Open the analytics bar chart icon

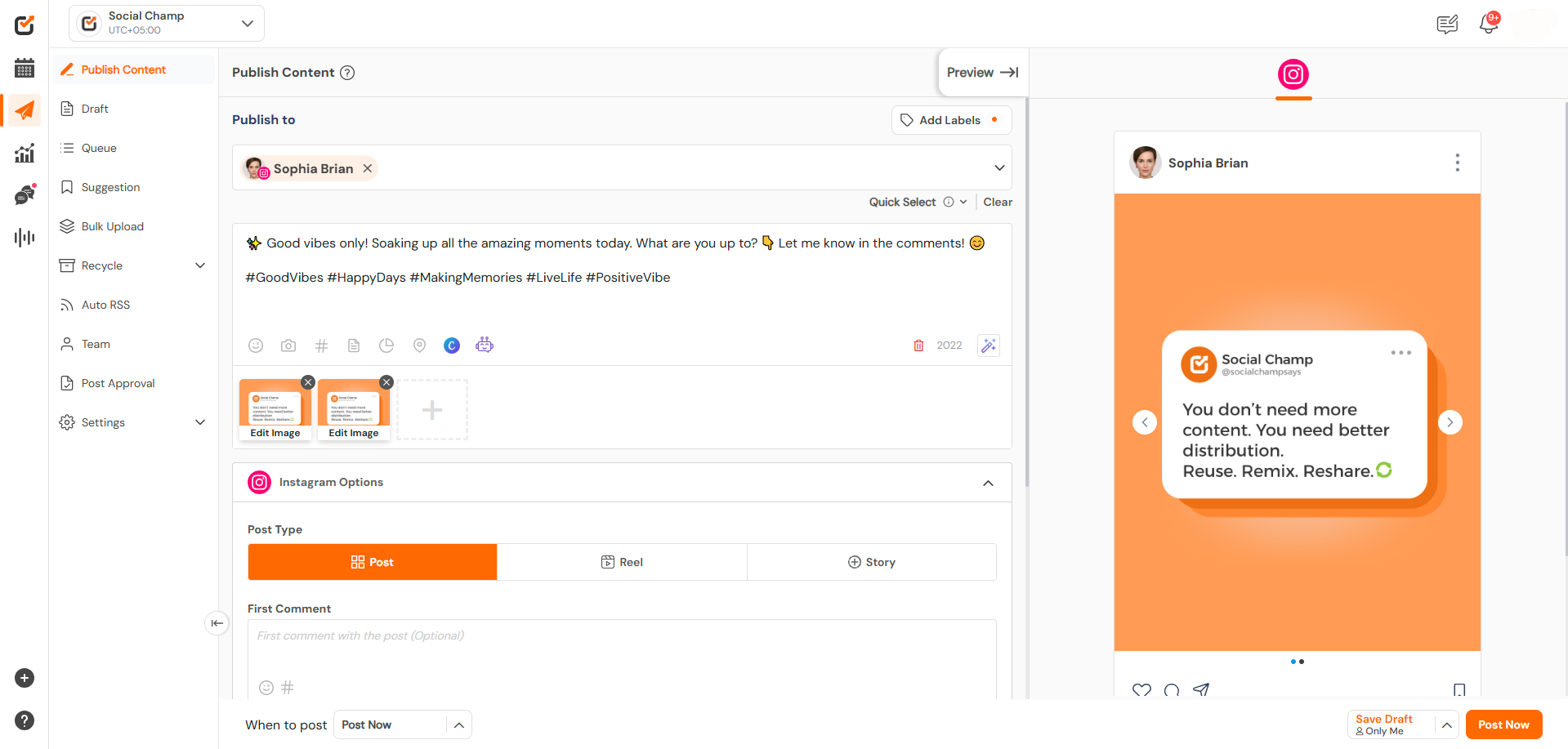25,153
